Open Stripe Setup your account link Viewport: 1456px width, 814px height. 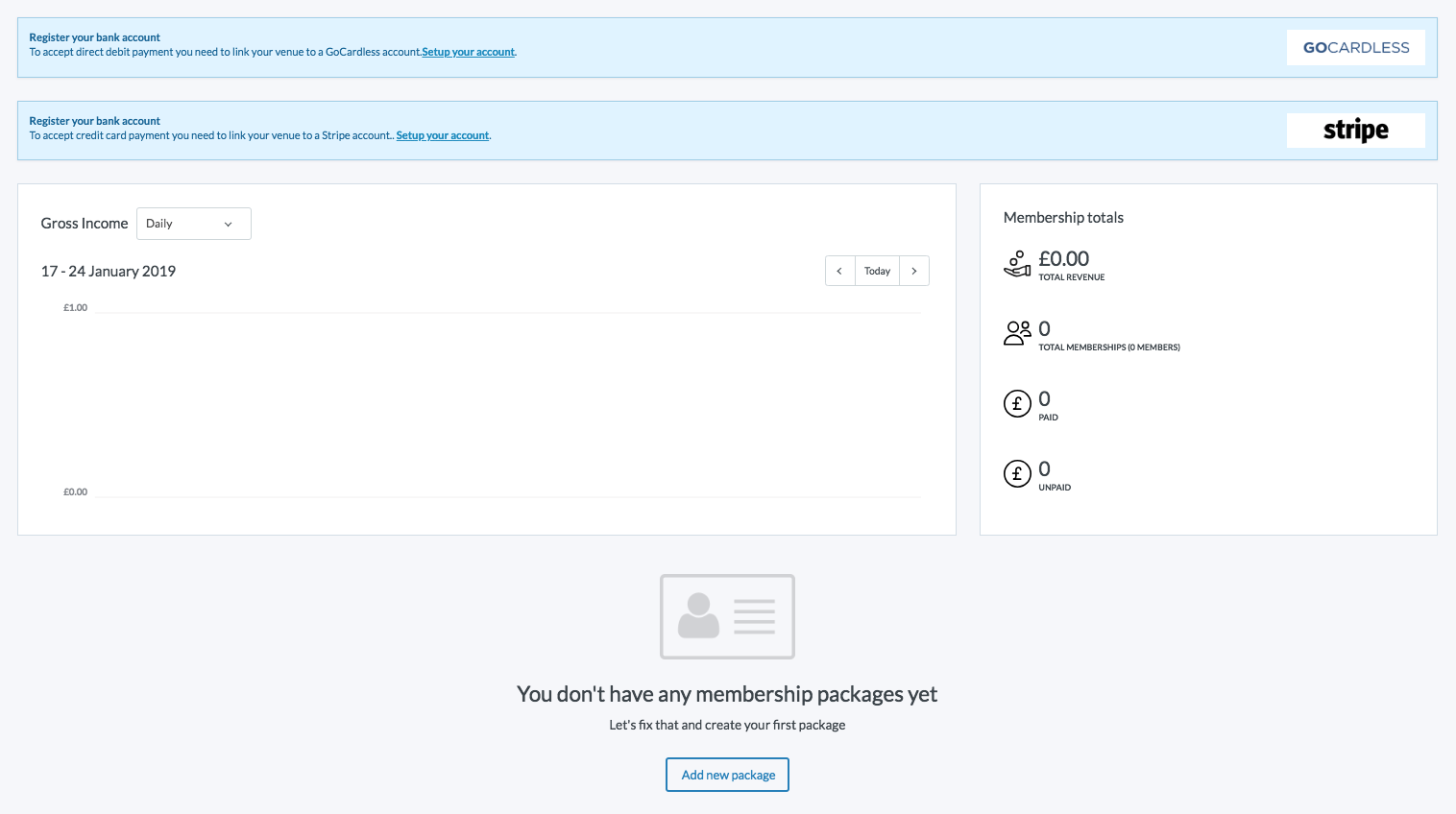tap(442, 135)
